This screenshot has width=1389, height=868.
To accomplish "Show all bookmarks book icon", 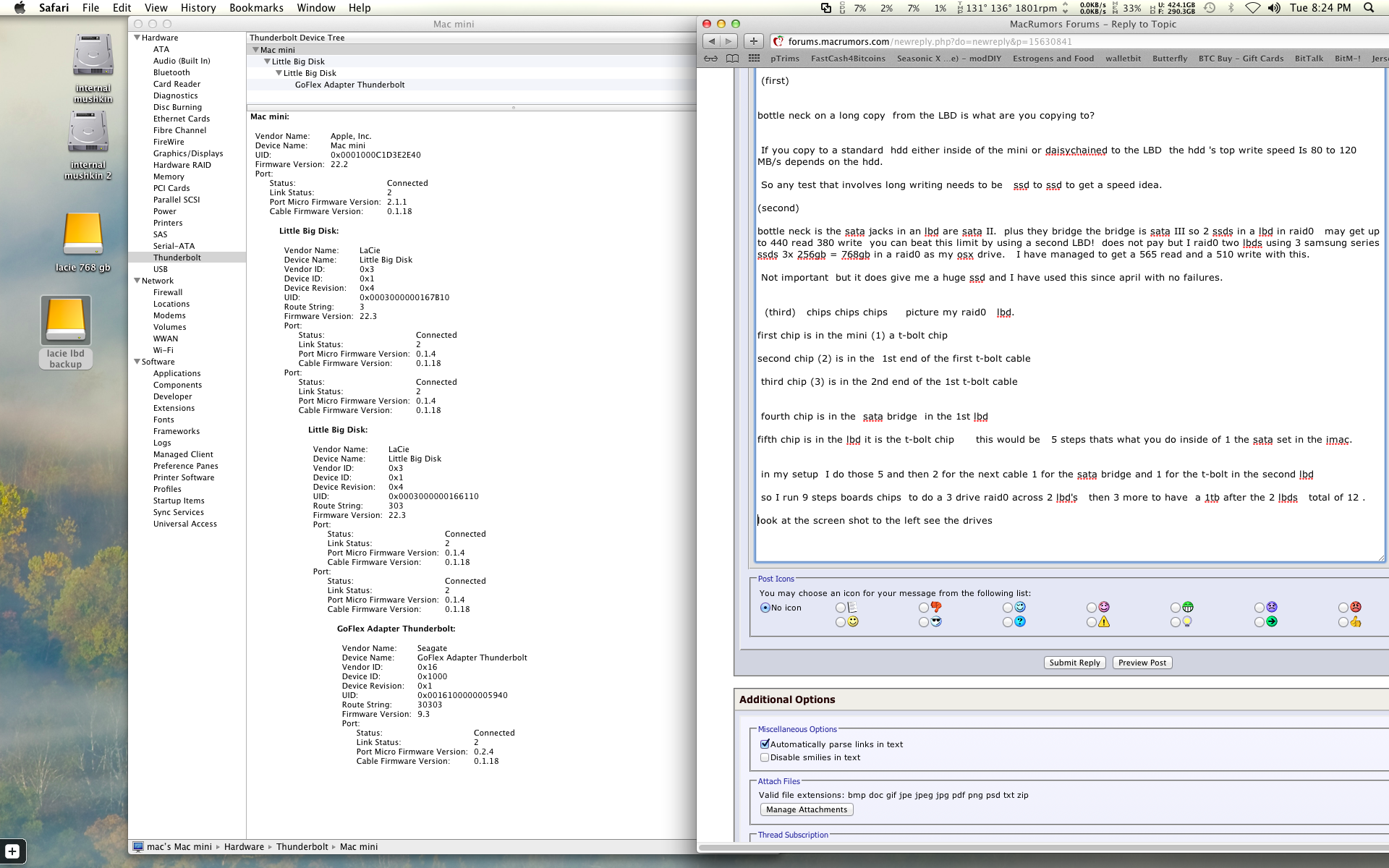I will [732, 59].
